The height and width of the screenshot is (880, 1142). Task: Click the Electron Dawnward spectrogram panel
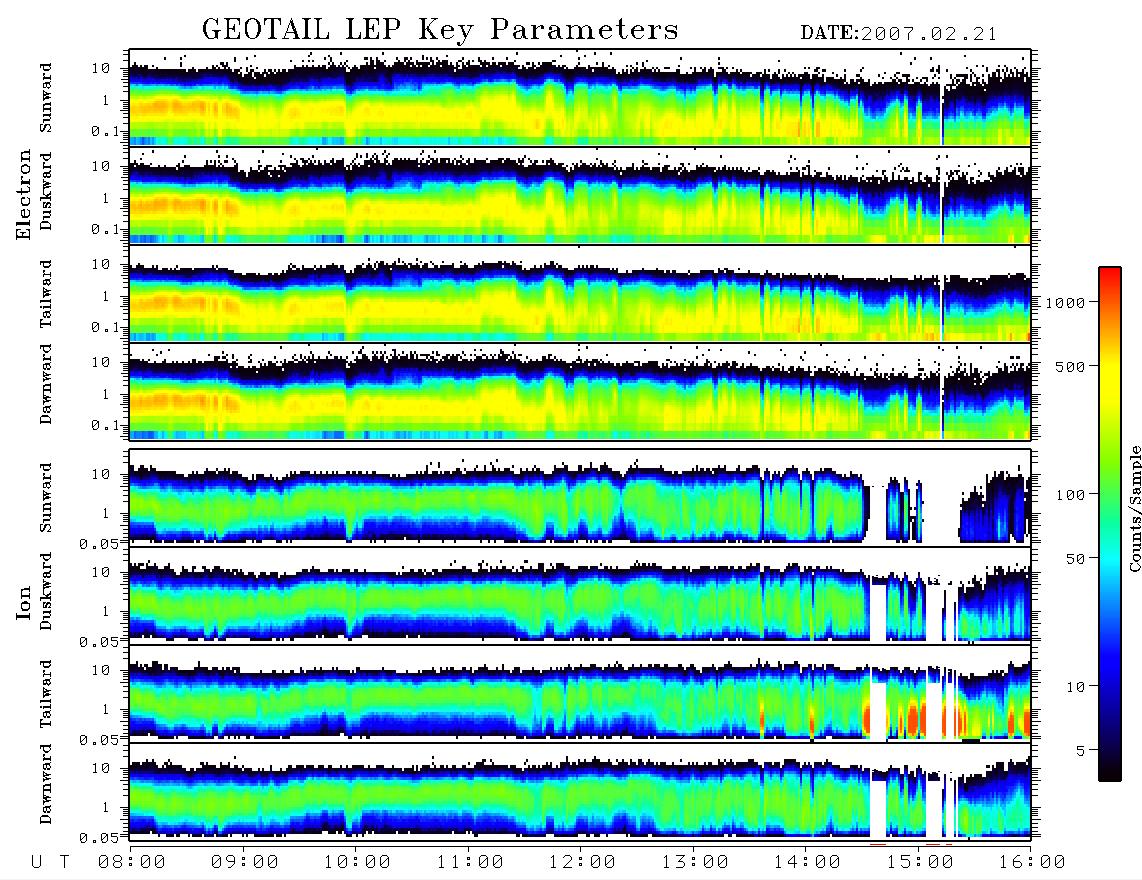click(x=580, y=391)
